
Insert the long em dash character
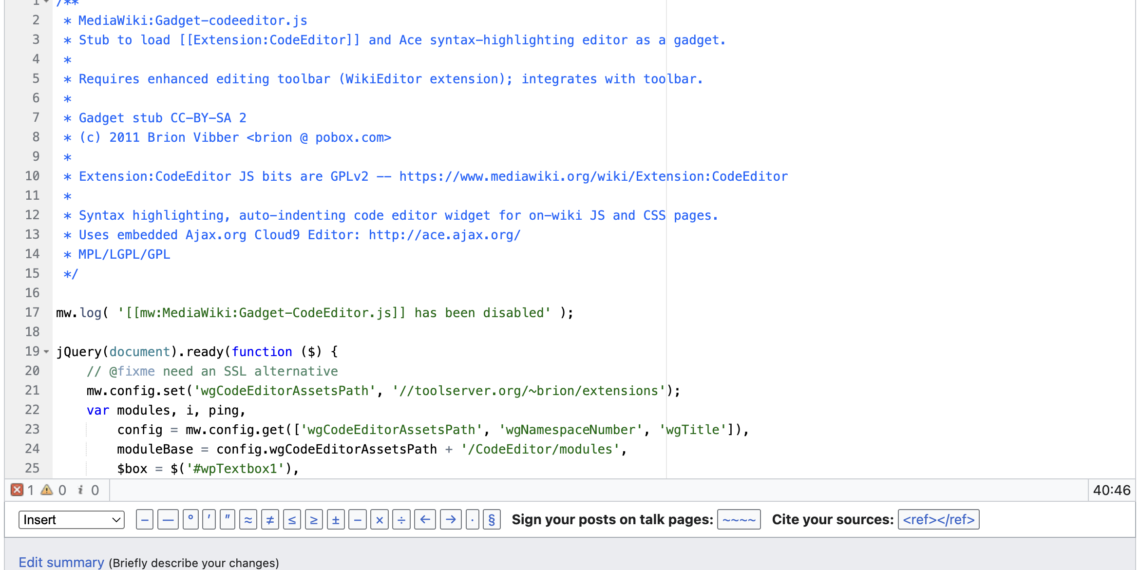(x=167, y=520)
